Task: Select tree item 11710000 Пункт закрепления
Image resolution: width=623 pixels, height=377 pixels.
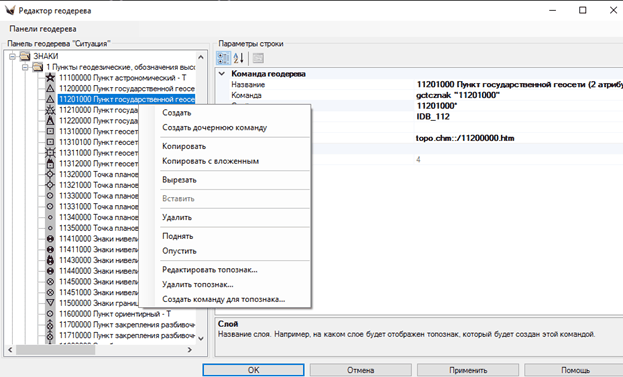Action: 127,335
